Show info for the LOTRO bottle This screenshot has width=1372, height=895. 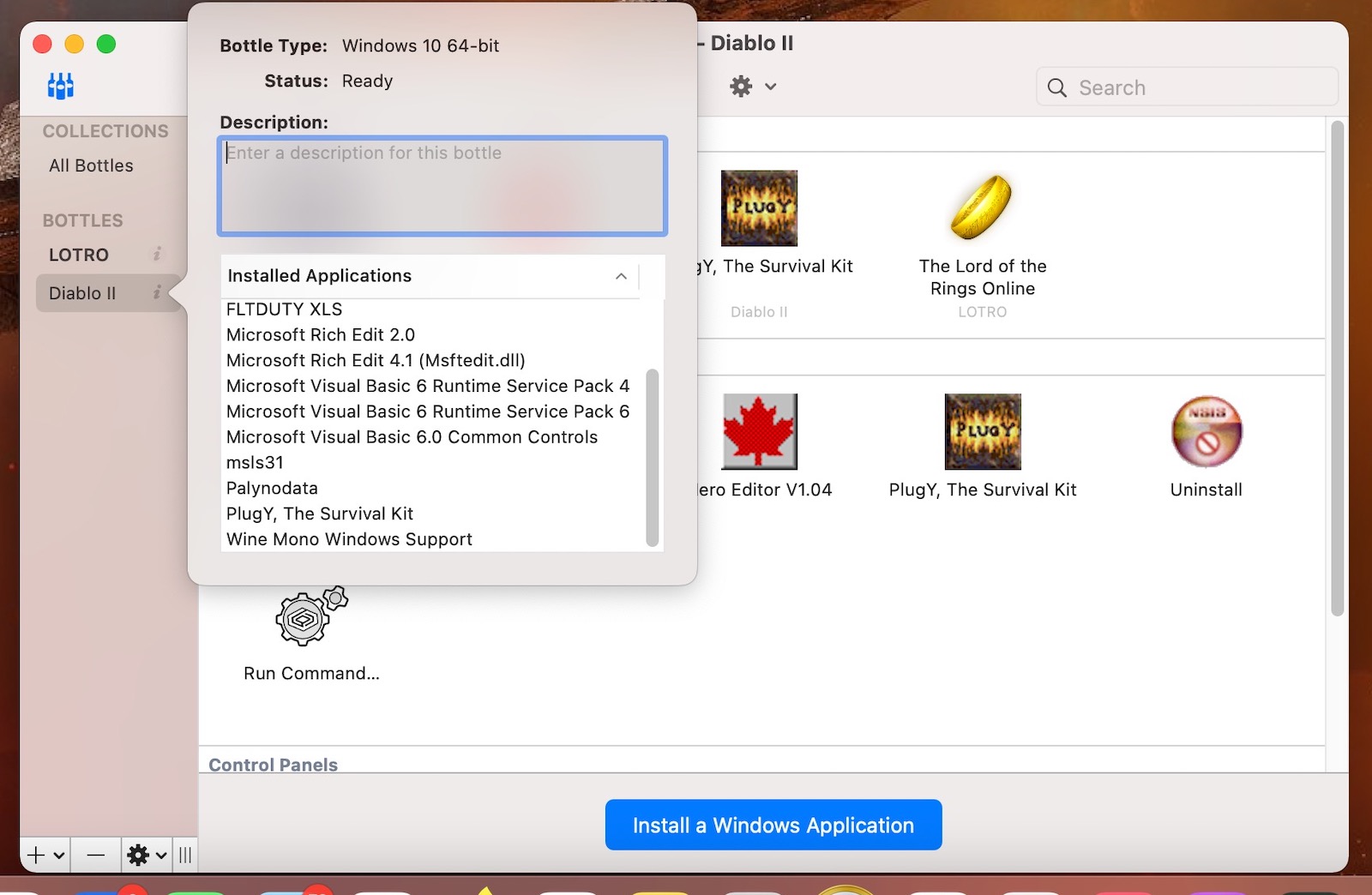point(157,255)
